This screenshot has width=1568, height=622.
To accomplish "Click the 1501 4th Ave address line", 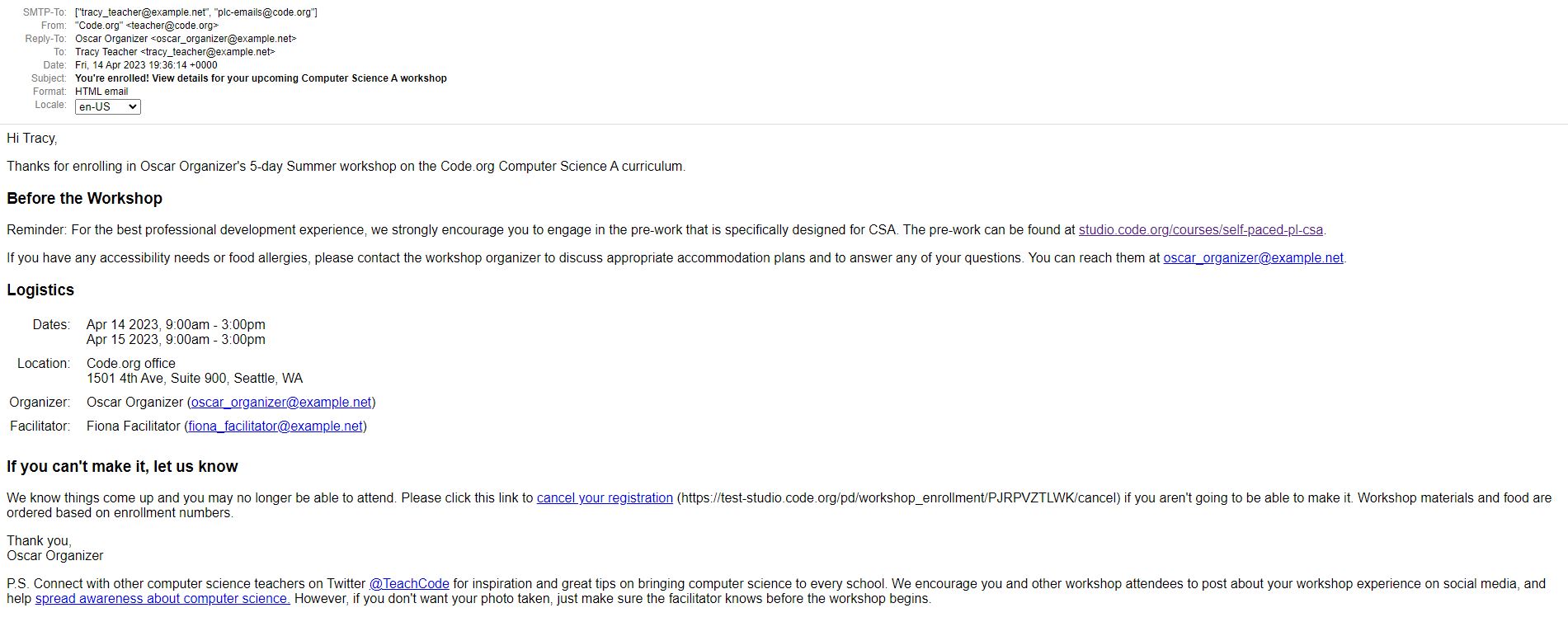I will [x=195, y=379].
